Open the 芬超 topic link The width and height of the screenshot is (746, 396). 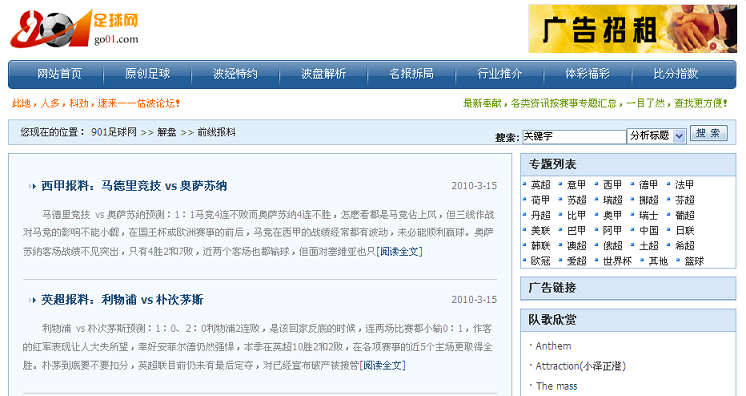(x=685, y=200)
